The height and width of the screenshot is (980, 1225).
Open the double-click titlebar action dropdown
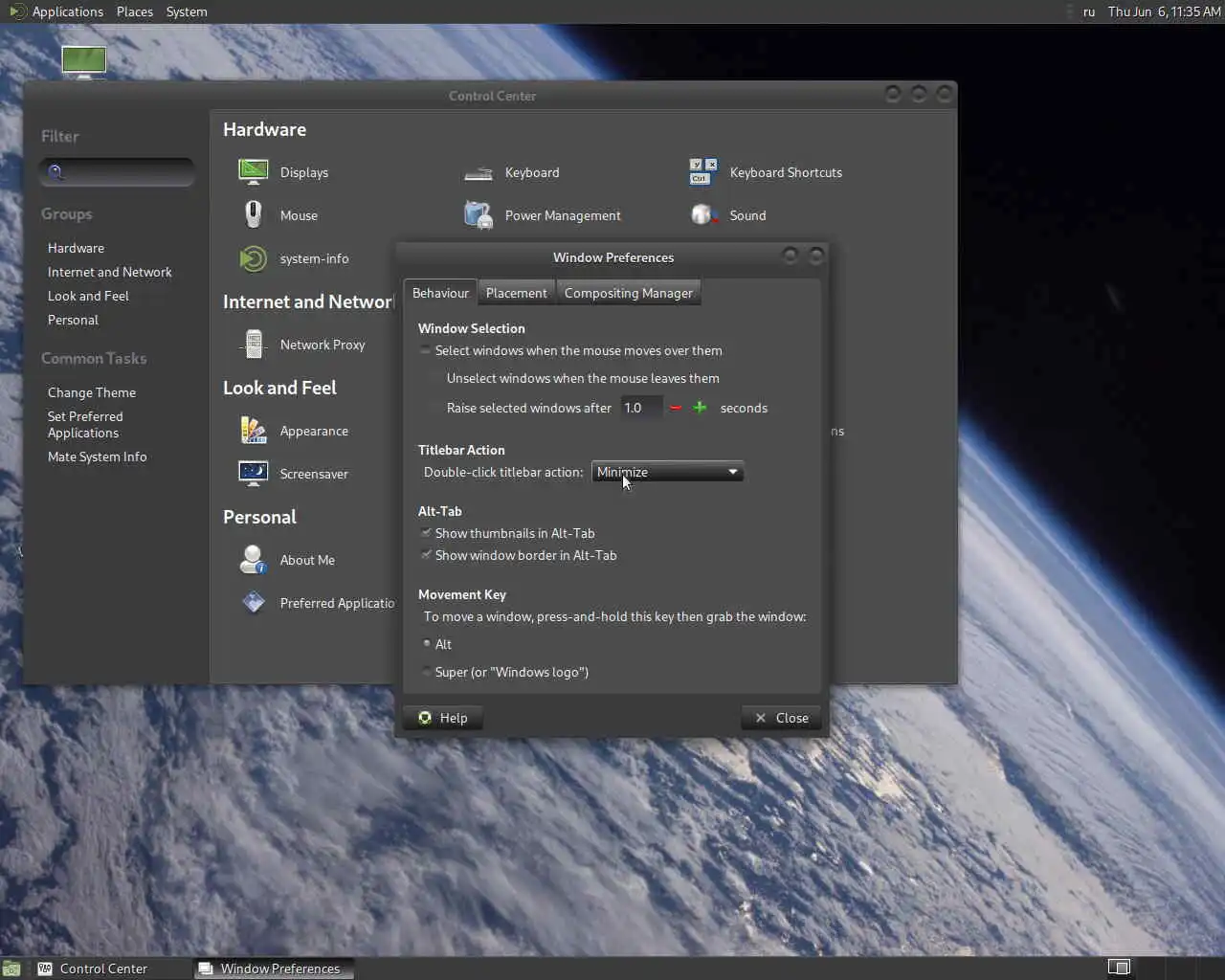(x=667, y=472)
